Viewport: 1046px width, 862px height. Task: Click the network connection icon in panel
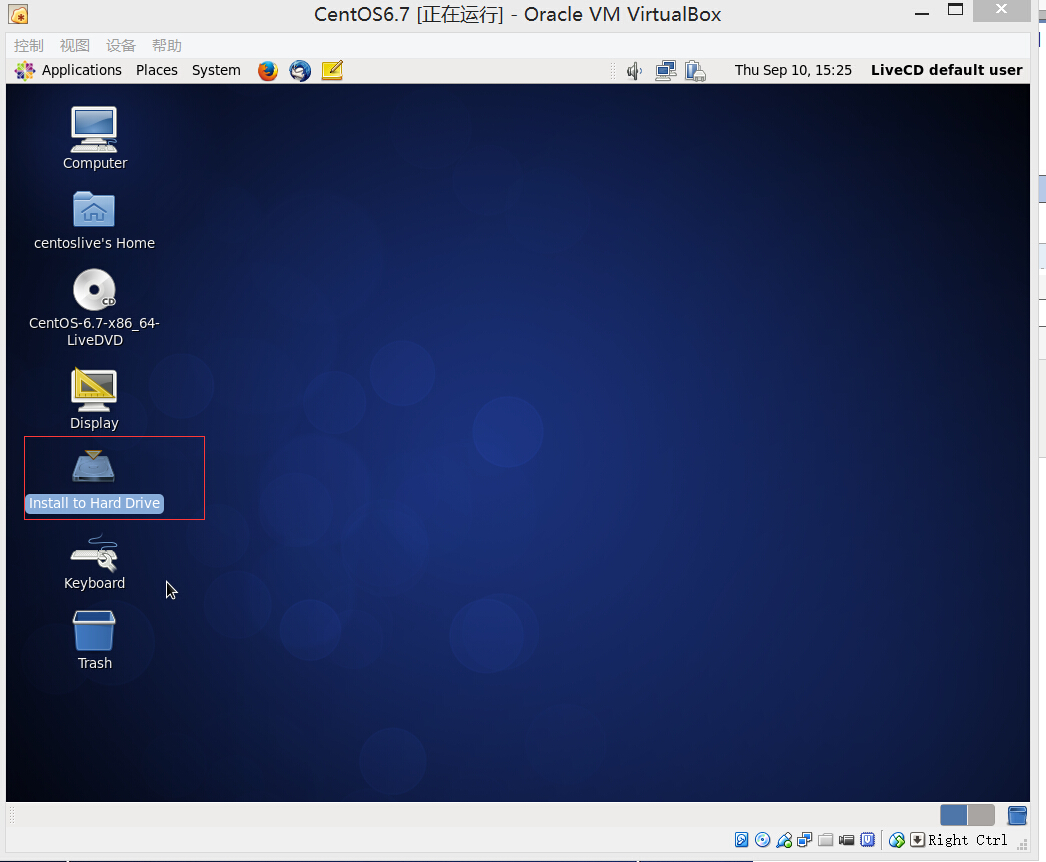point(666,70)
